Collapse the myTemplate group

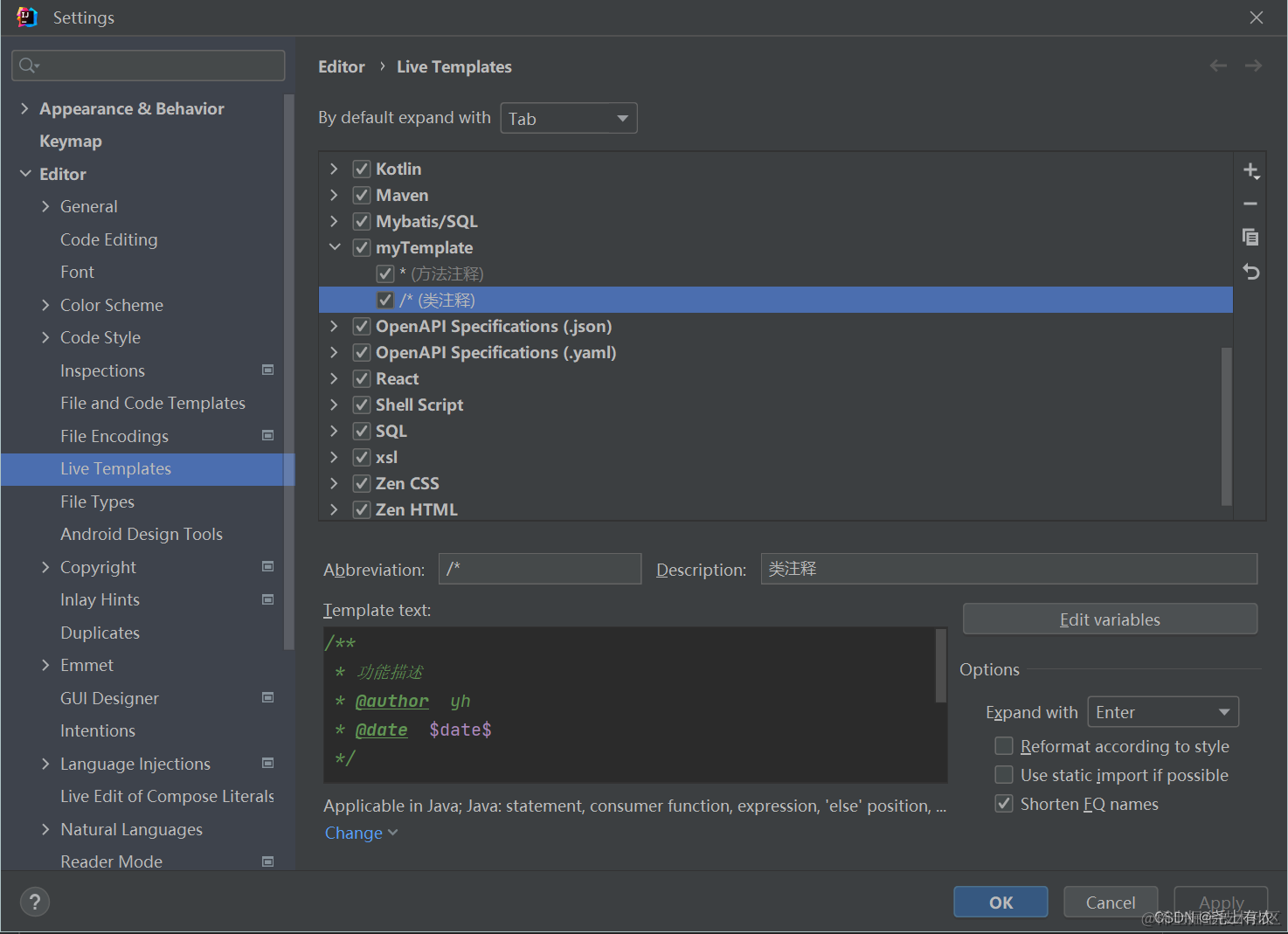pos(334,247)
